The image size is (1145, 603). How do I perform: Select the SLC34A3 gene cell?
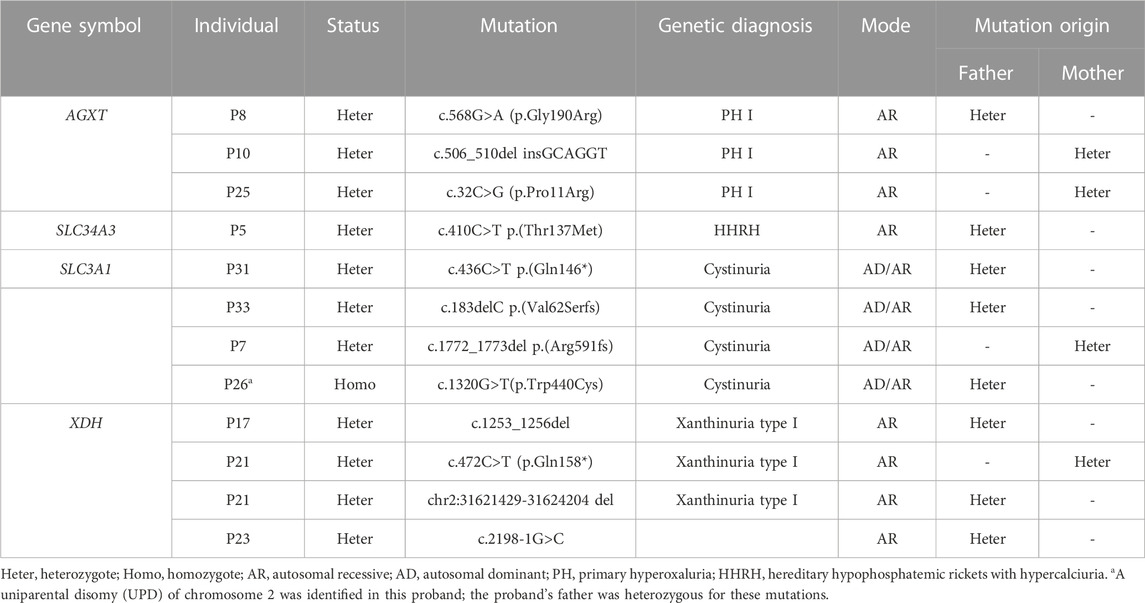(x=86, y=231)
